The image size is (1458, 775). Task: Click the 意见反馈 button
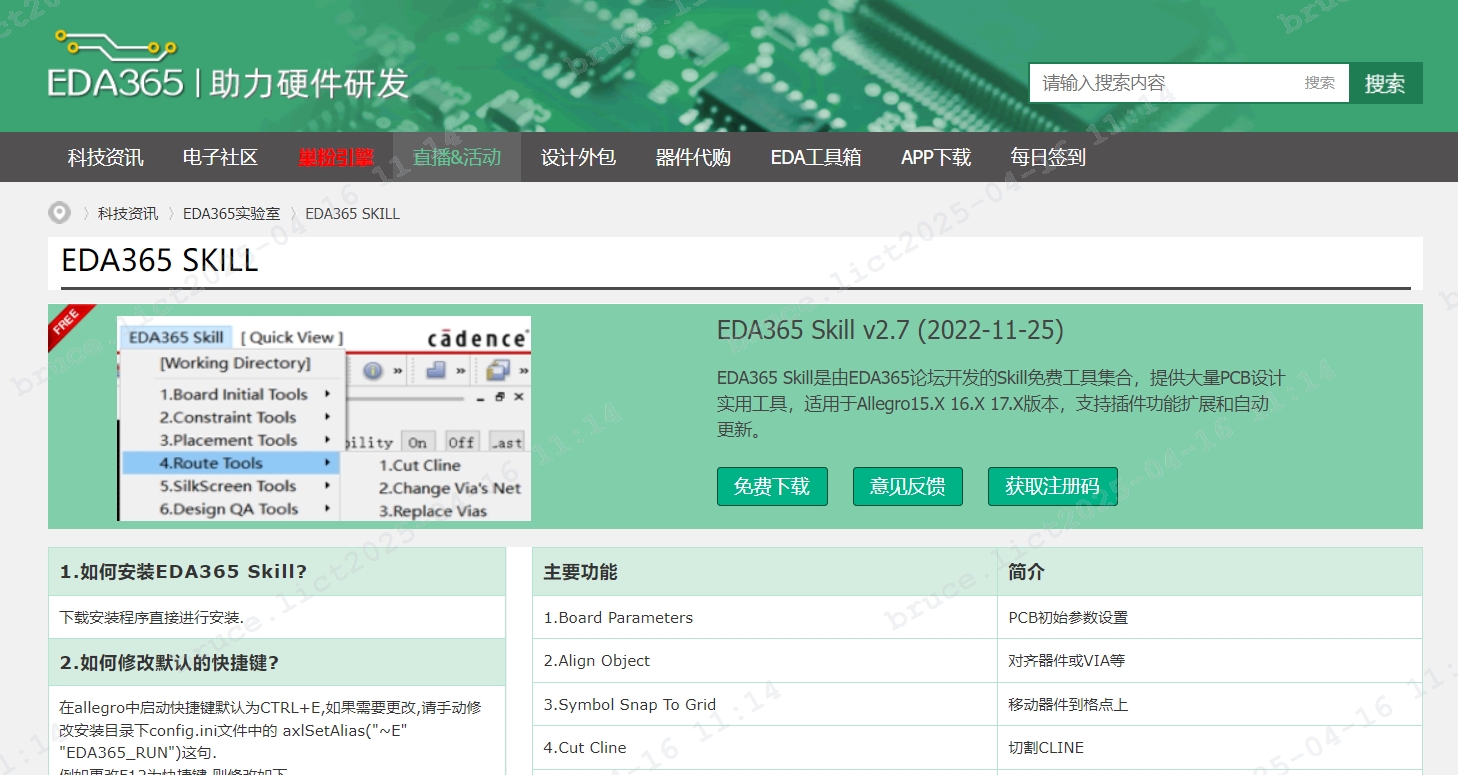coord(908,486)
